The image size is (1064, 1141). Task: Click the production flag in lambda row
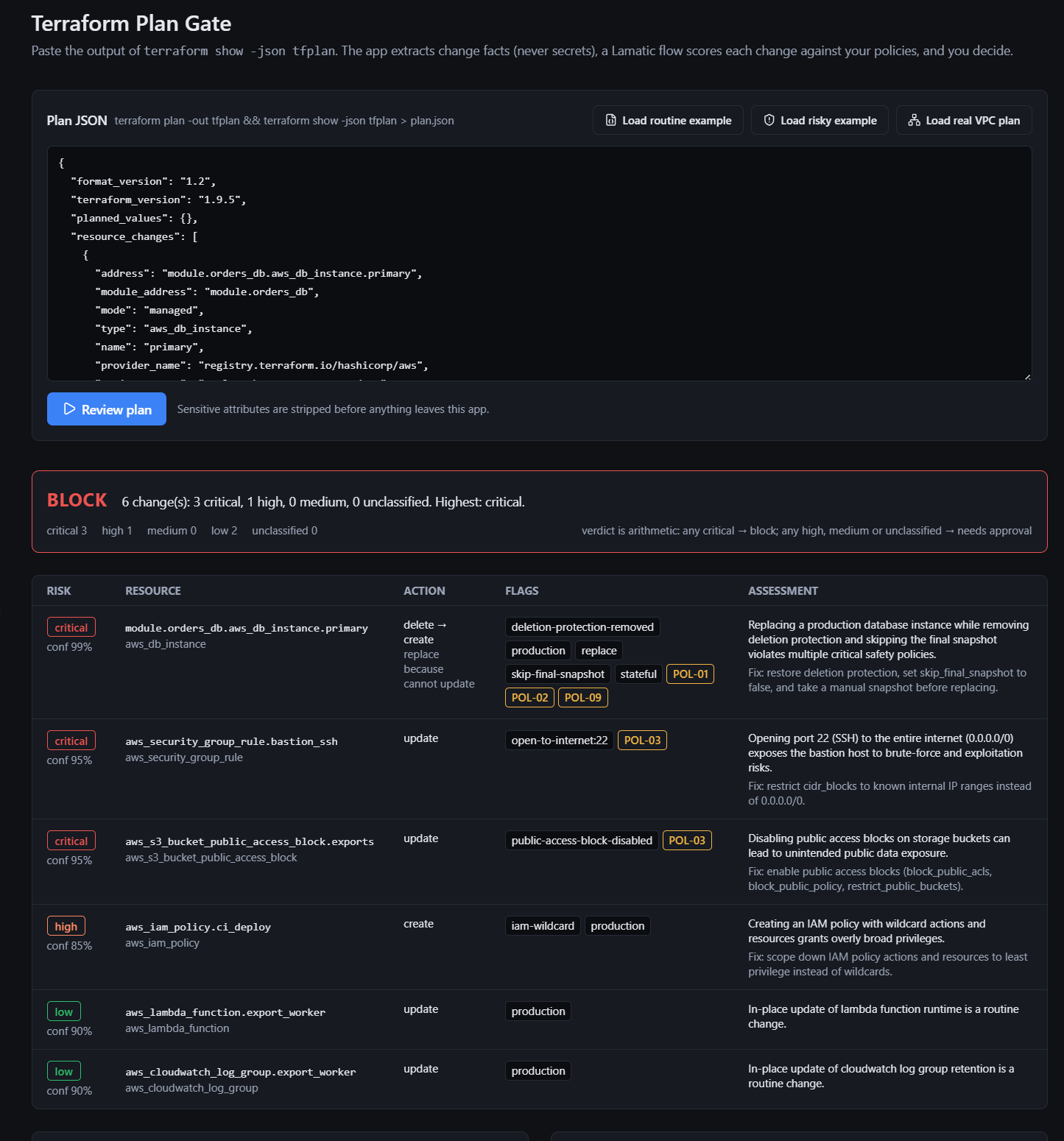(538, 1011)
